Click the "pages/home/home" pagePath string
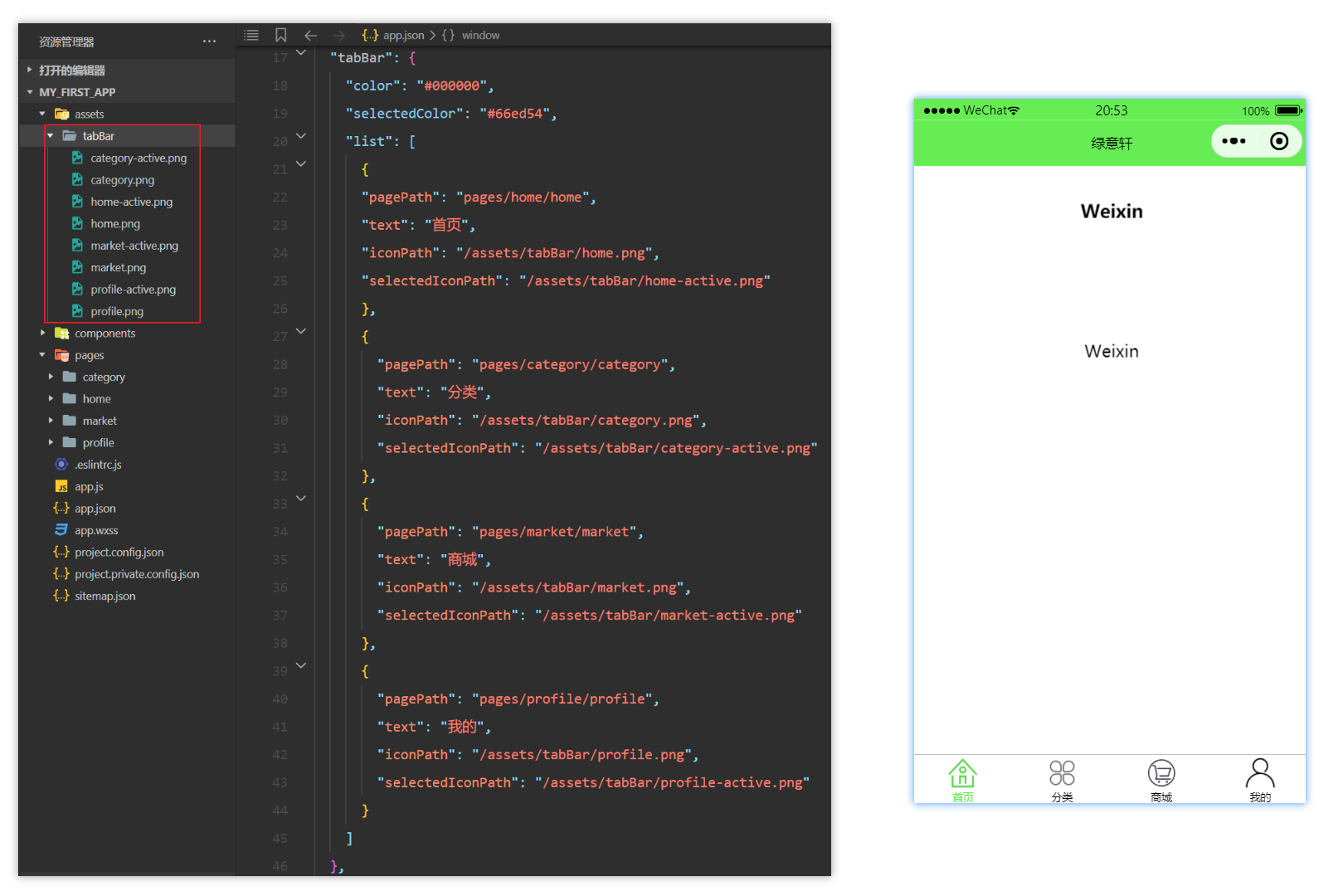1333x896 pixels. click(x=523, y=197)
